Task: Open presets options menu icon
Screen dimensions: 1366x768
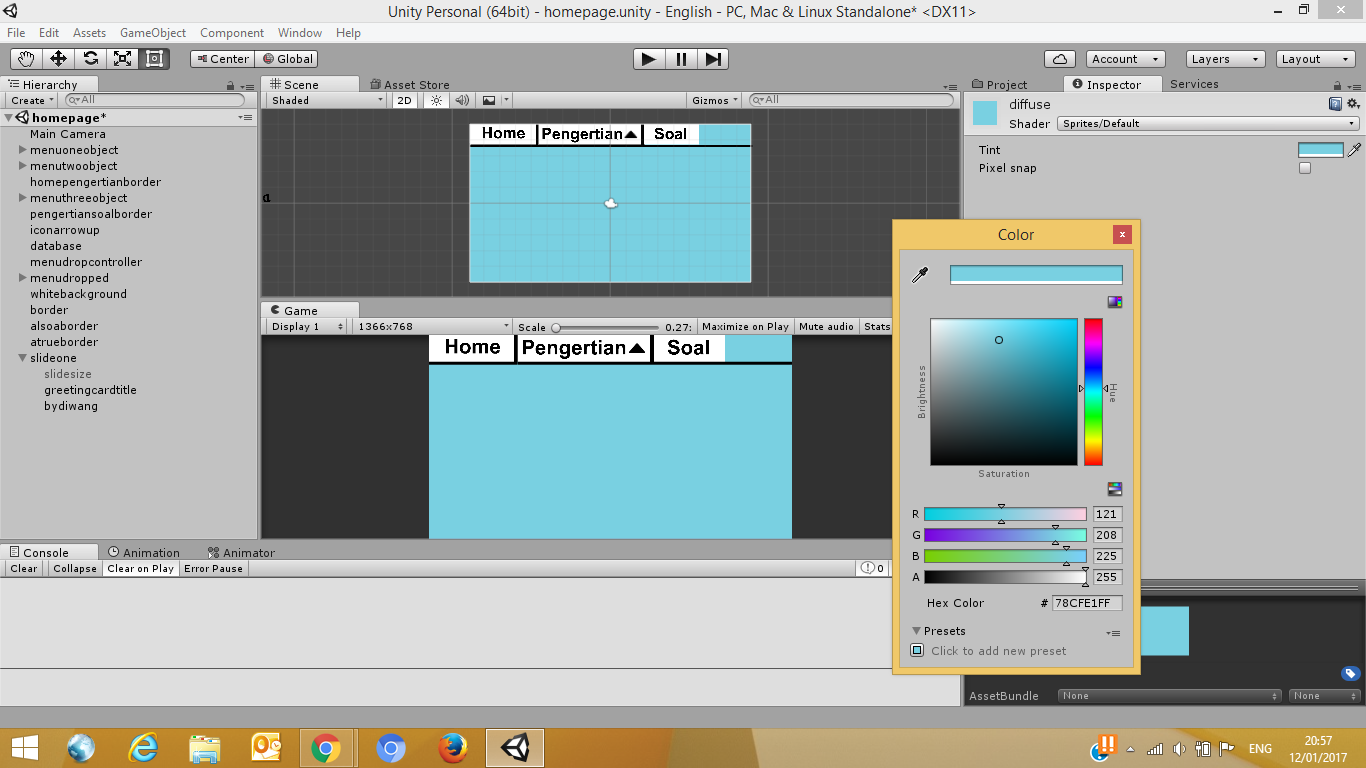Action: (x=1113, y=633)
